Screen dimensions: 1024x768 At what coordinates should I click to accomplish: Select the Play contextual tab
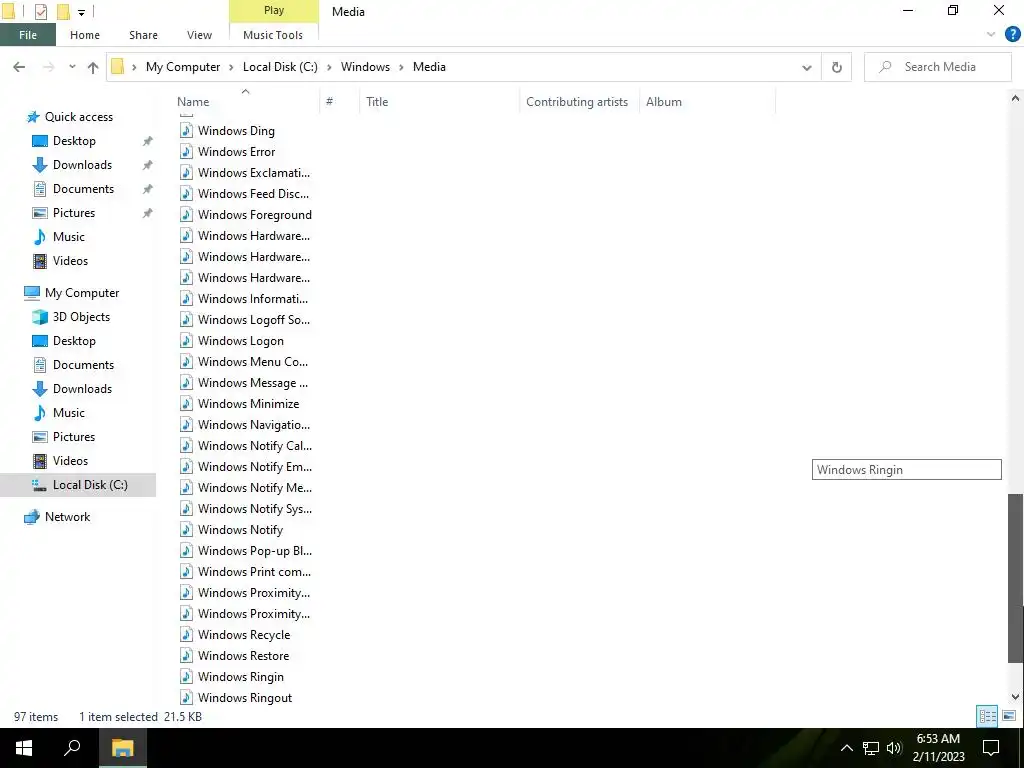coord(274,10)
